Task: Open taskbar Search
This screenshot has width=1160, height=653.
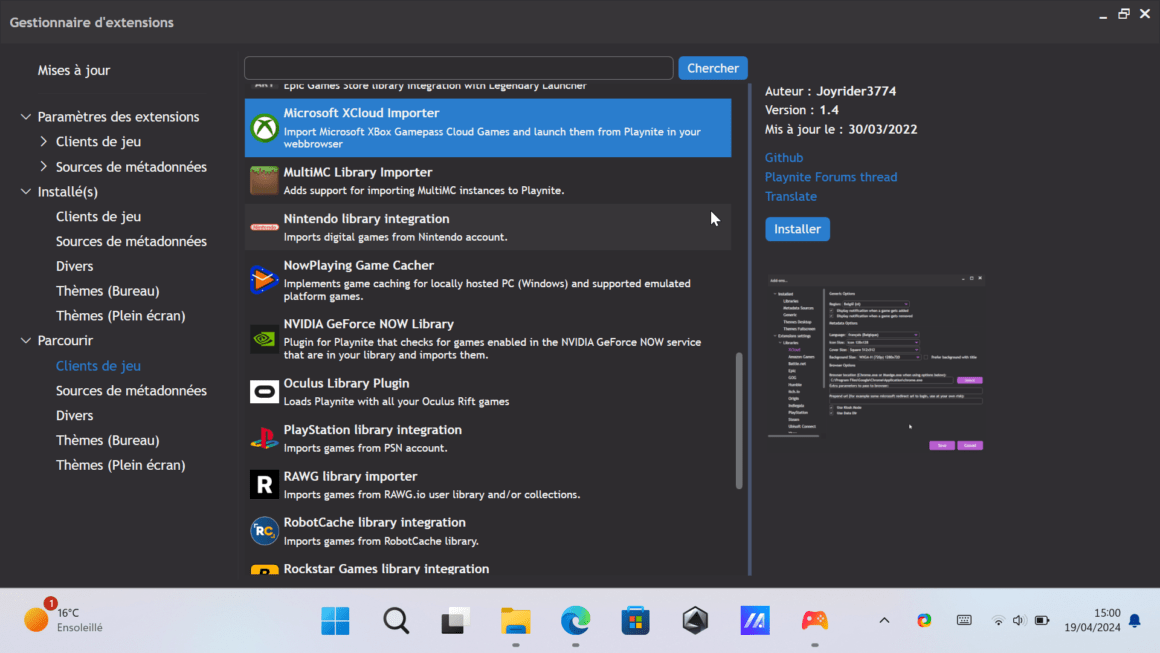Action: 396,620
